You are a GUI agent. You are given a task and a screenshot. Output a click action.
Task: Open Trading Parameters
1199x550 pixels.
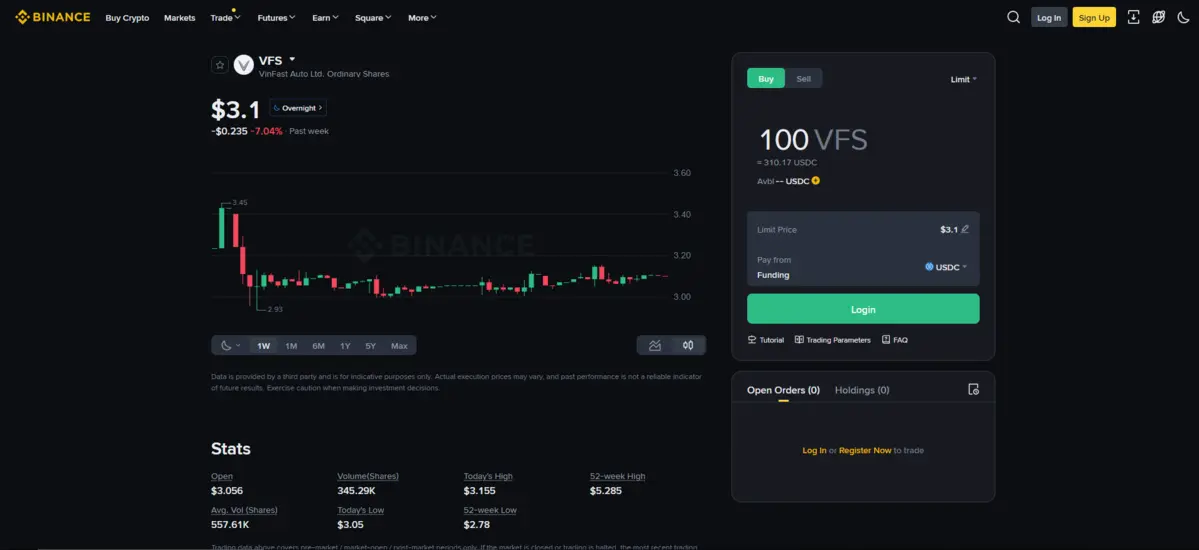pyautogui.click(x=833, y=340)
